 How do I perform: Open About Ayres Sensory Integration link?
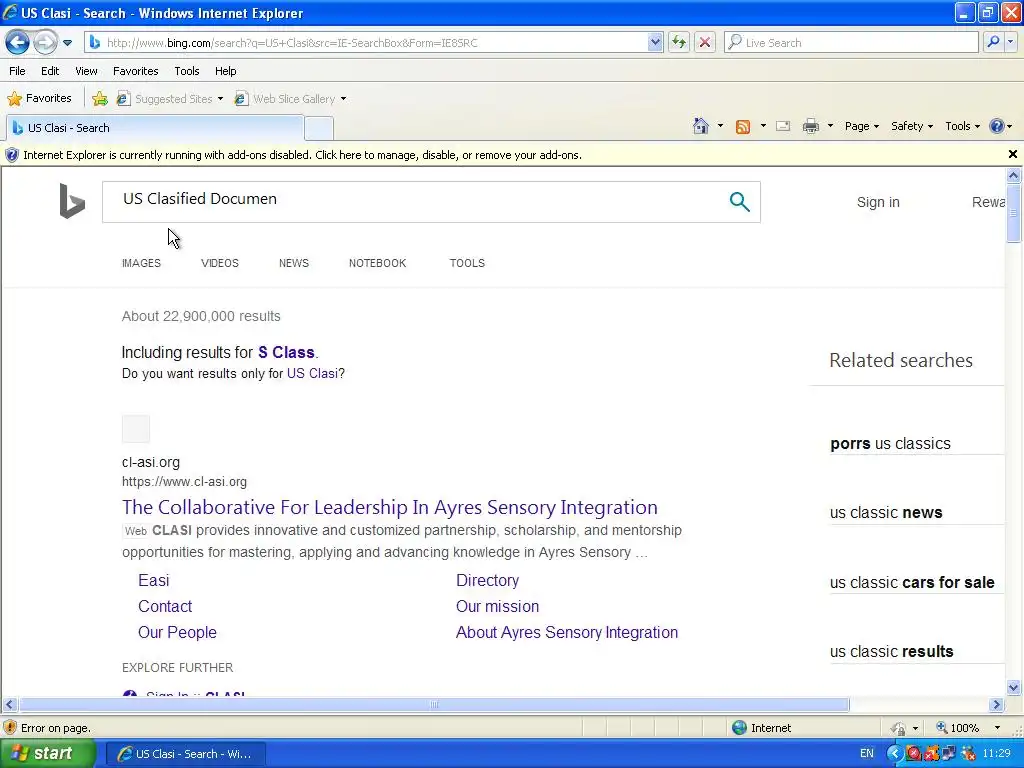(x=567, y=633)
